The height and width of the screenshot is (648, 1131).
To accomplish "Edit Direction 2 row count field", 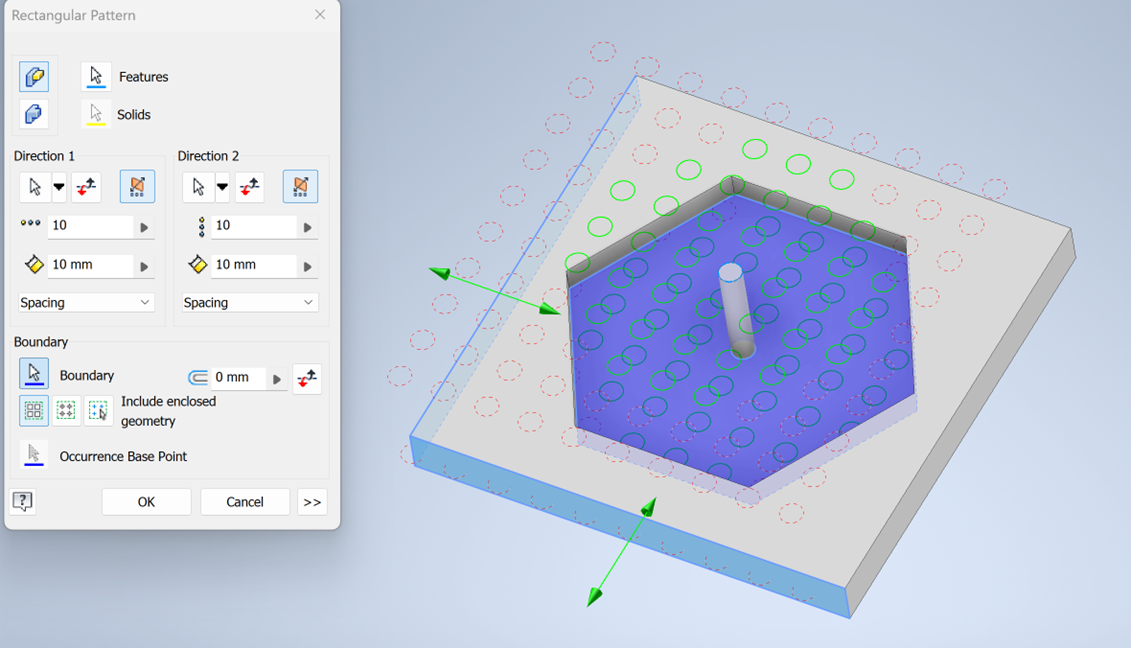I will click(x=254, y=226).
